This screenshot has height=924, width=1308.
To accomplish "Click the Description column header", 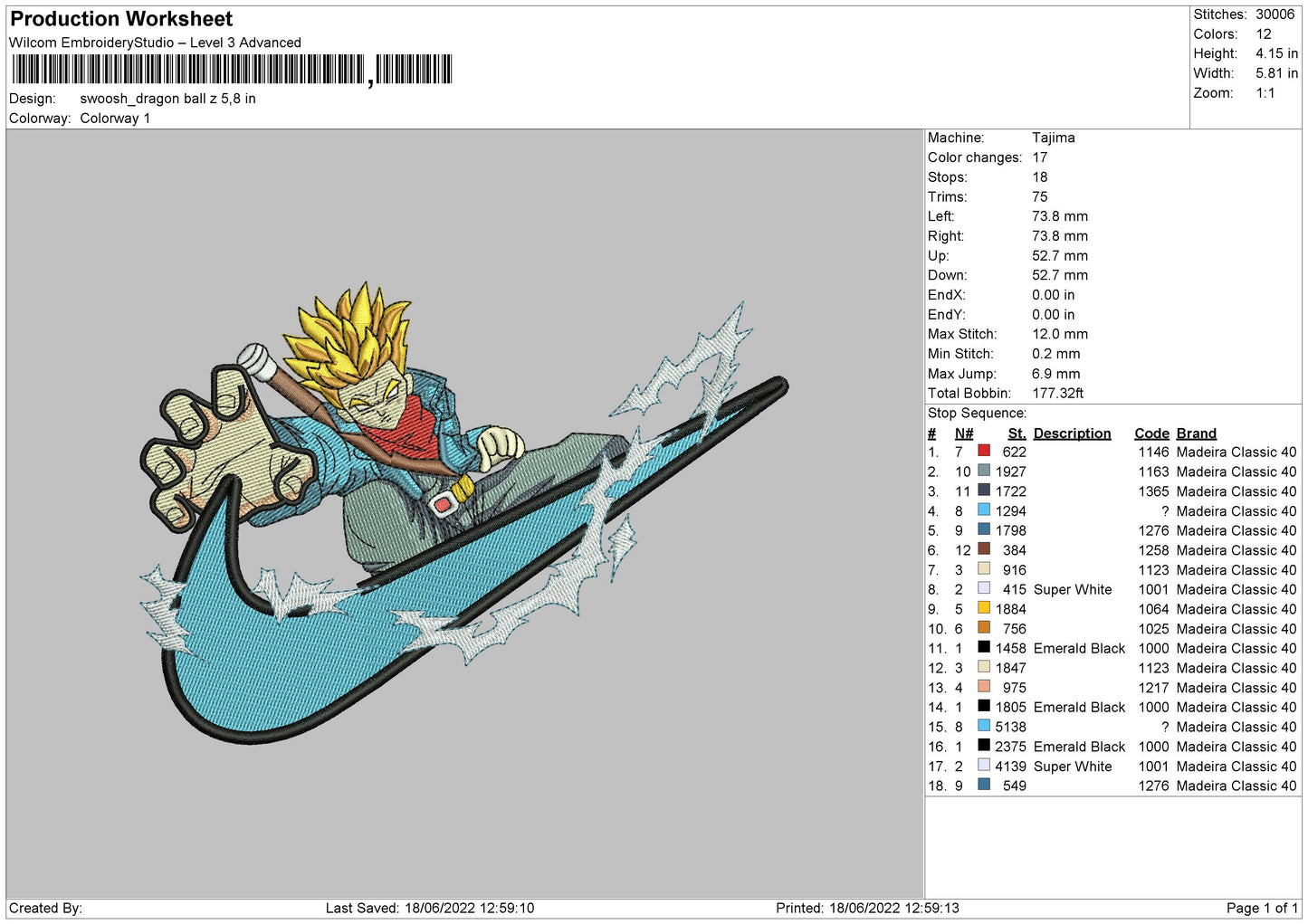I will click(1072, 433).
